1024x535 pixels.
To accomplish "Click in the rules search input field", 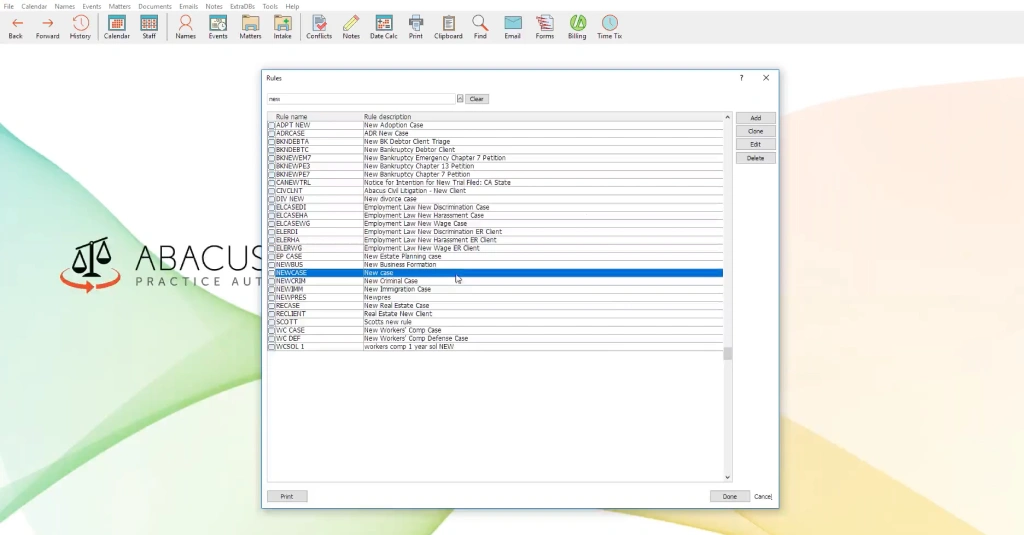I will (x=361, y=99).
